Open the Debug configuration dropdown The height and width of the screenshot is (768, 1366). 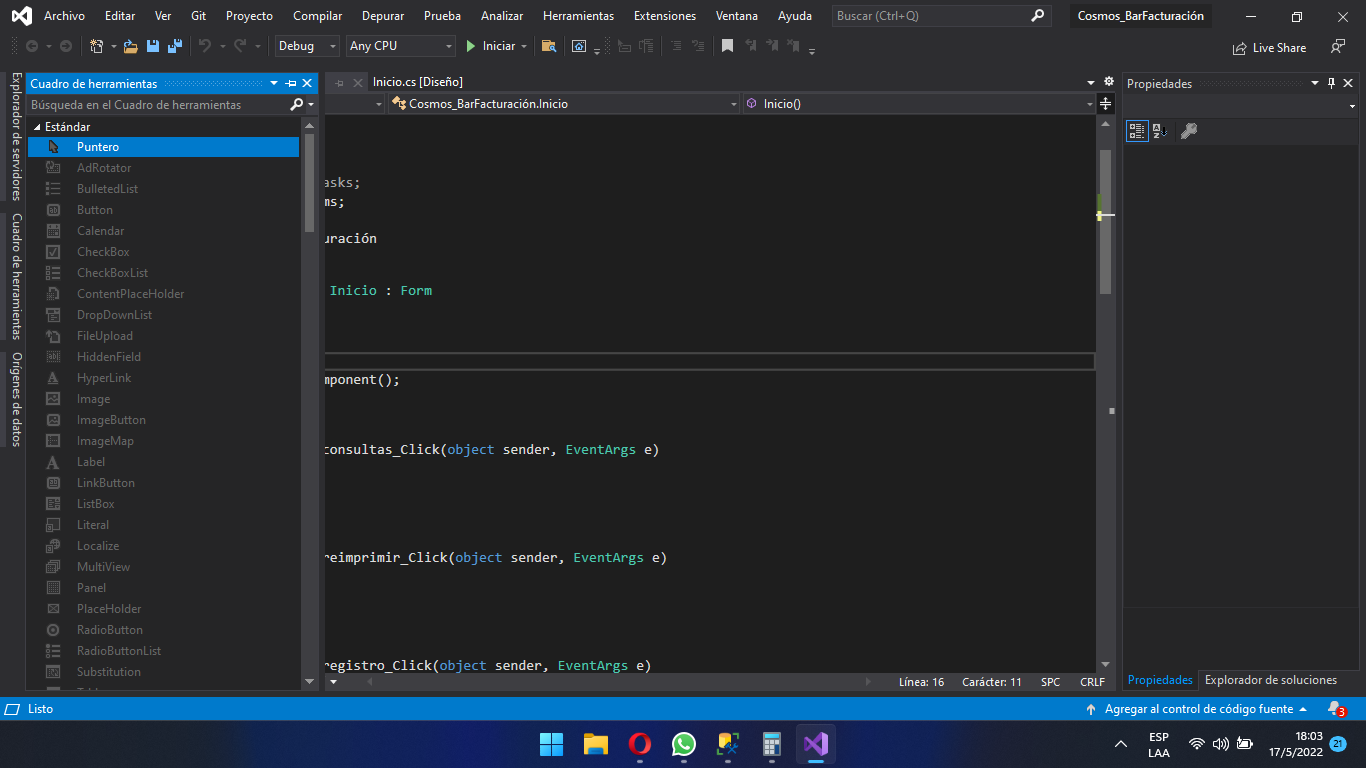tap(308, 46)
